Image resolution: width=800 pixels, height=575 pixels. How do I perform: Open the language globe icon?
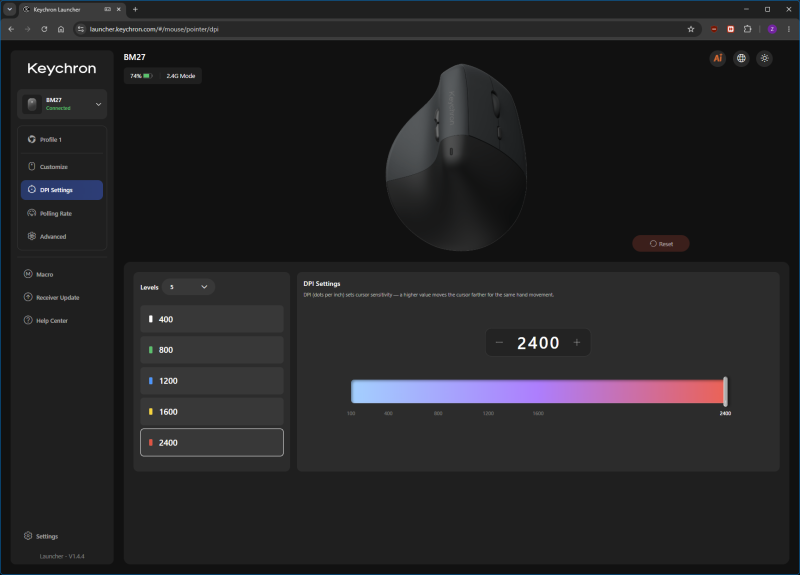pyautogui.click(x=741, y=58)
